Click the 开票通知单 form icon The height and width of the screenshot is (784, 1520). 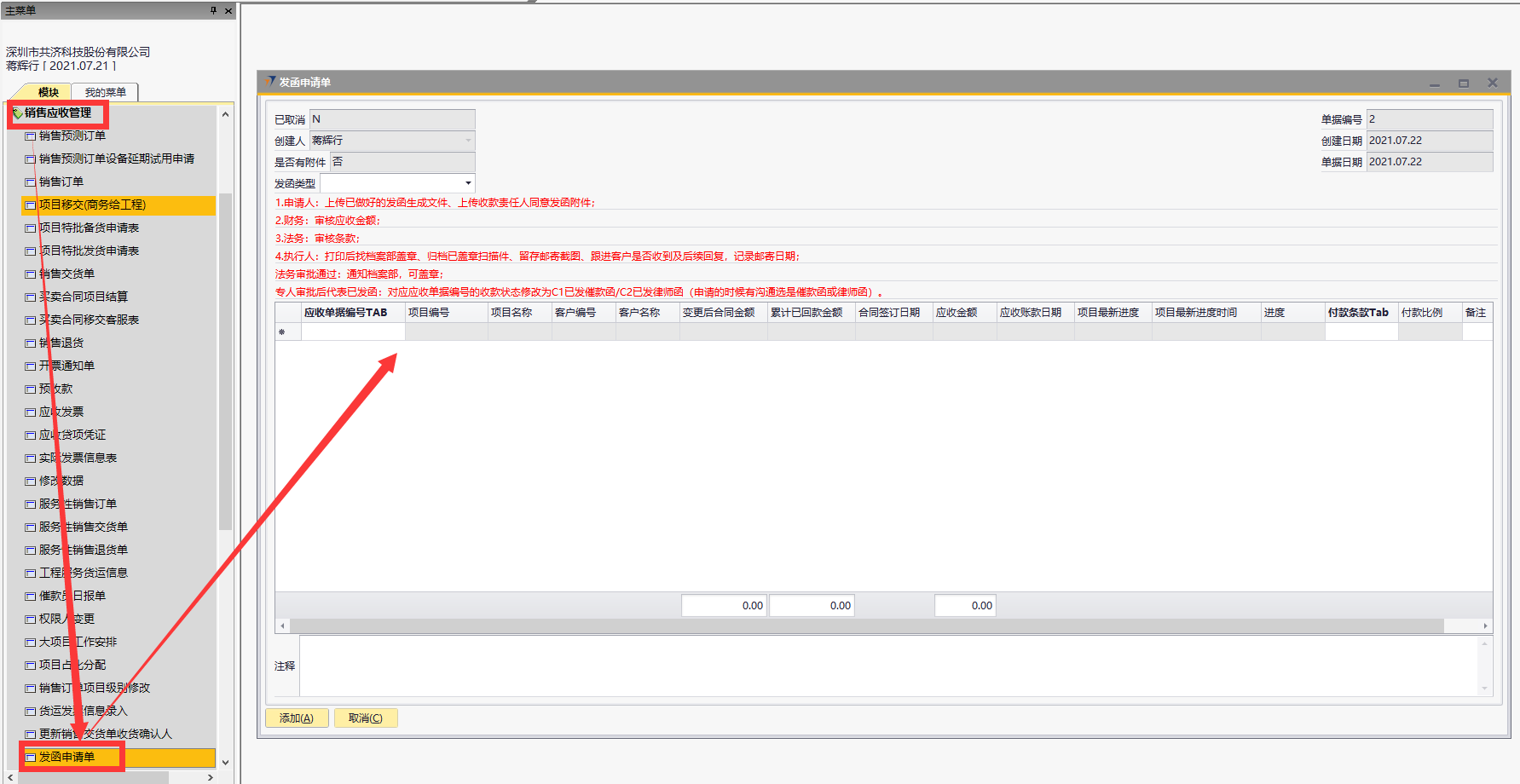tap(31, 366)
